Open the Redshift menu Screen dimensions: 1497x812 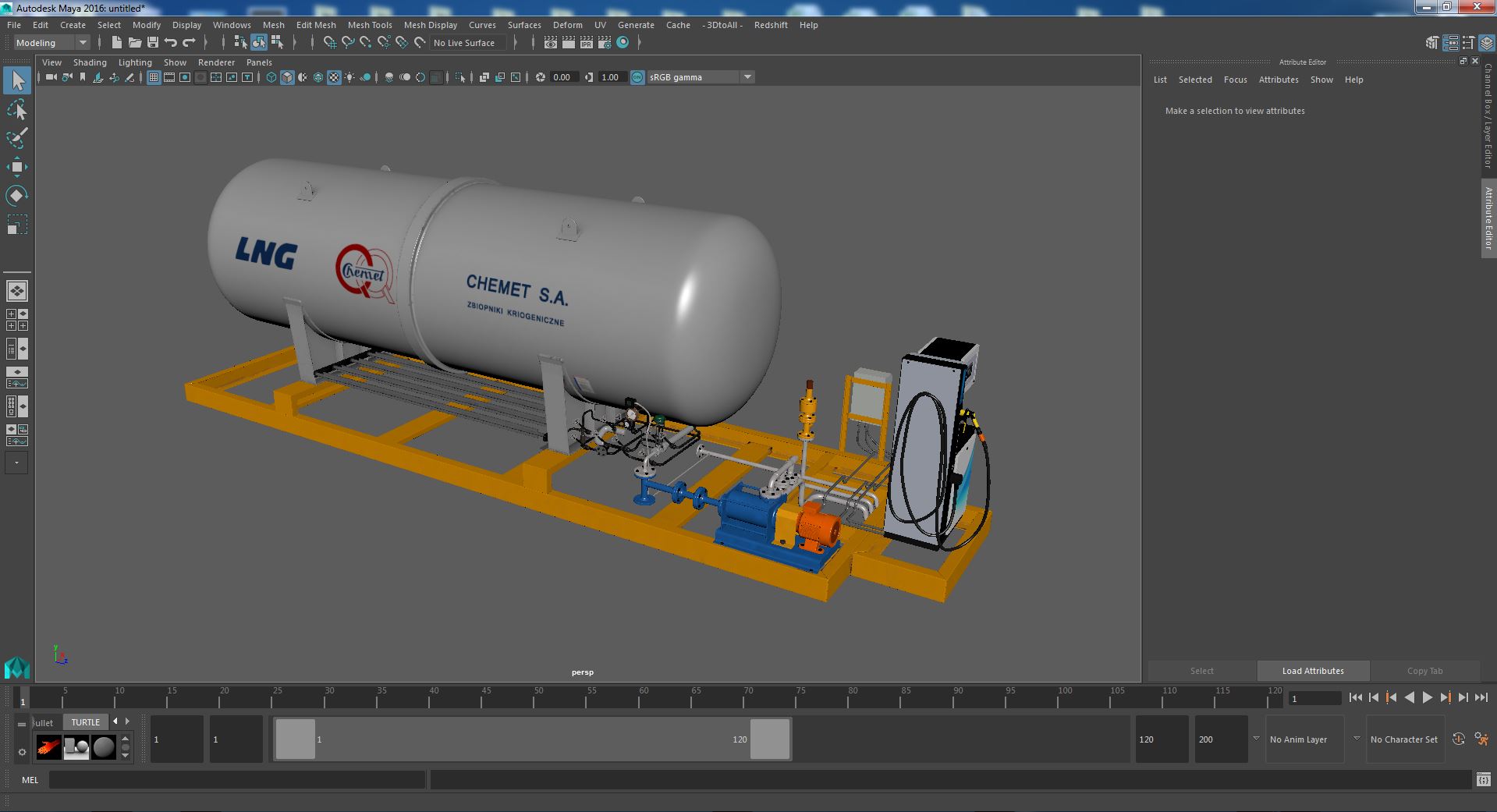click(x=771, y=25)
